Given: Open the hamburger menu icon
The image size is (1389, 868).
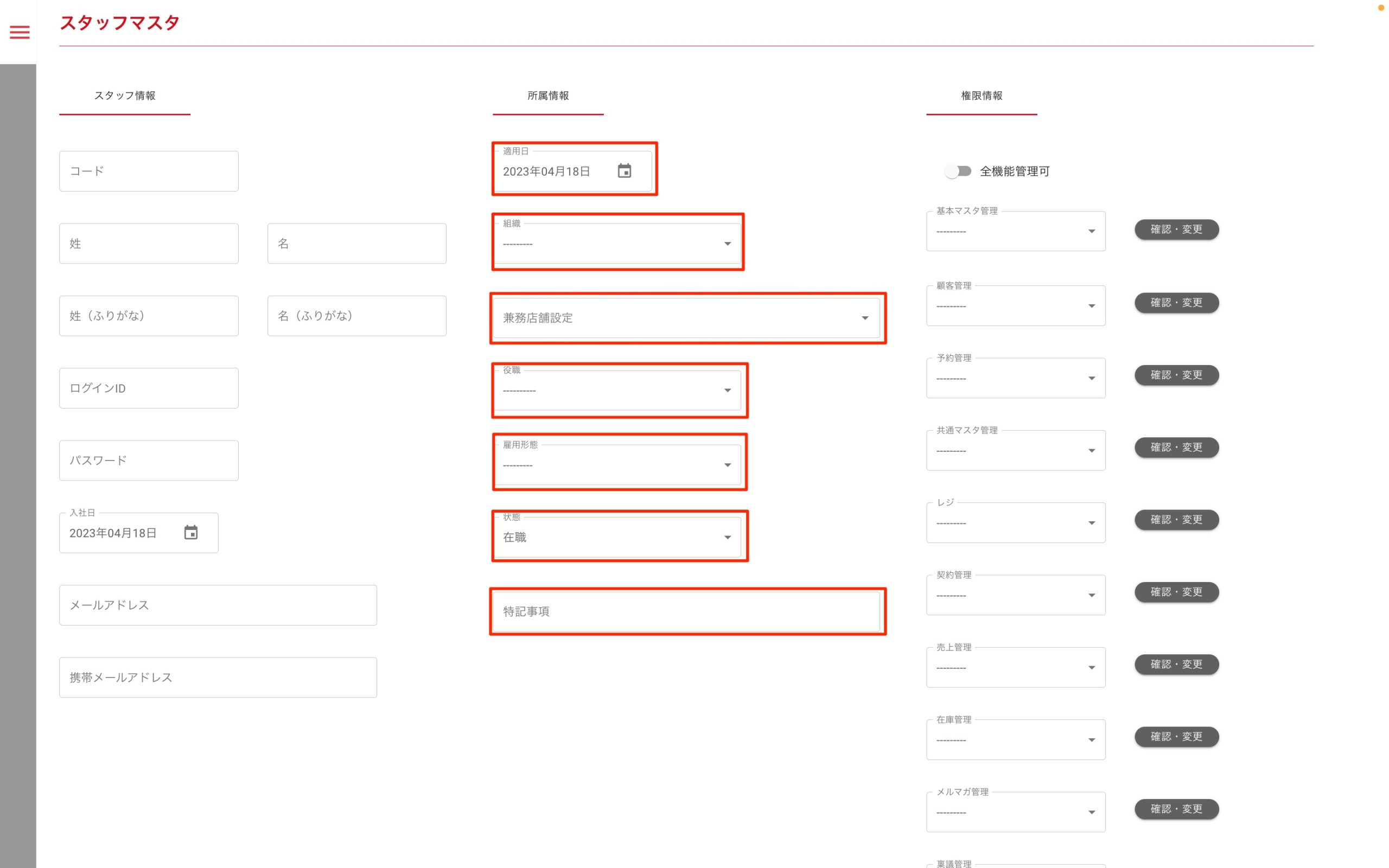Looking at the screenshot, I should click(x=20, y=32).
